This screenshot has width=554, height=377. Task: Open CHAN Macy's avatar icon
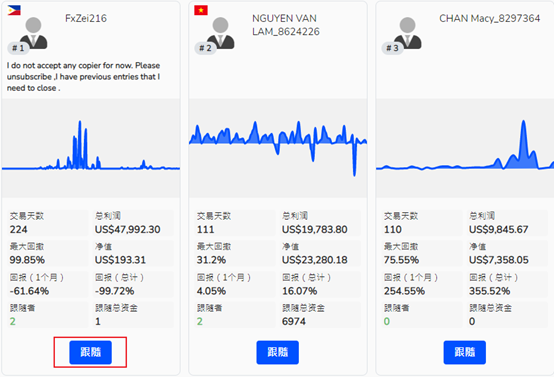(x=407, y=33)
